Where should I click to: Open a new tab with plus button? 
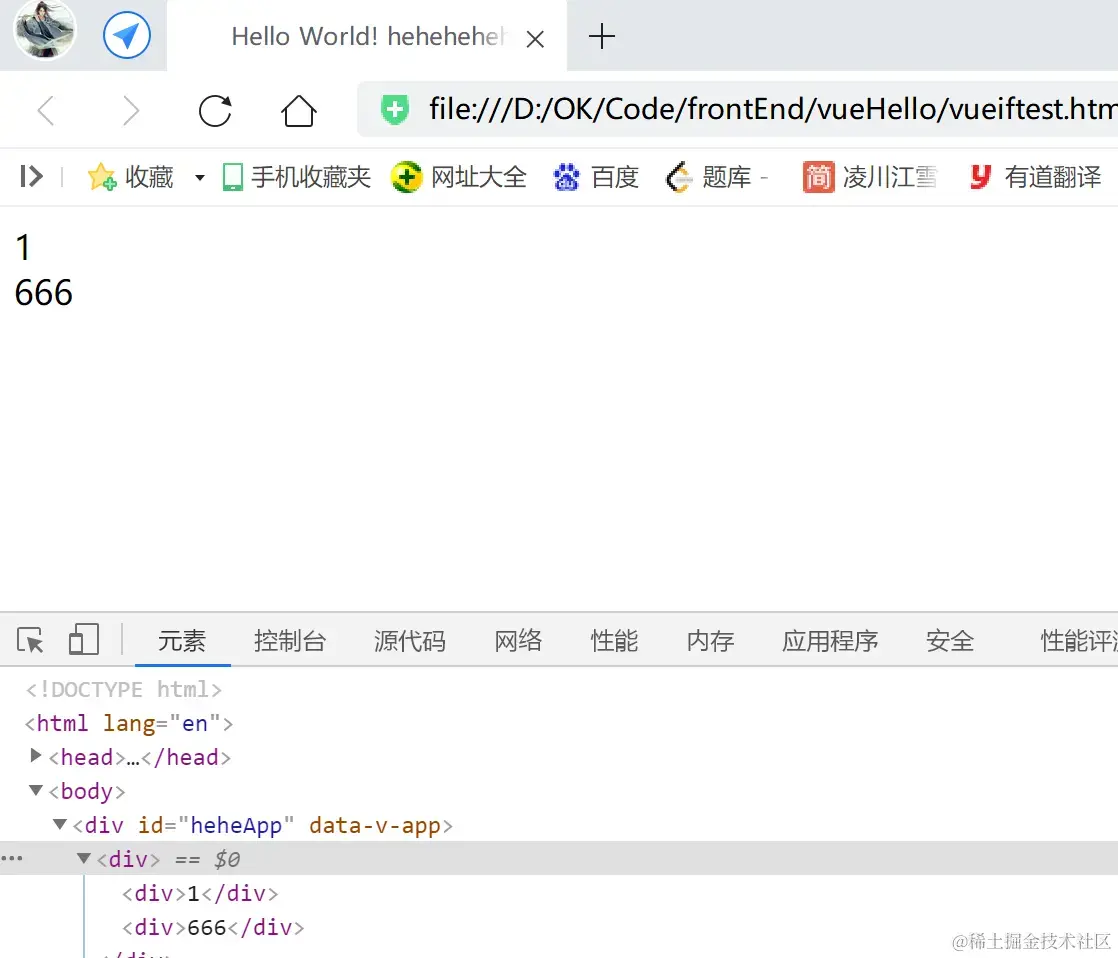(x=602, y=36)
